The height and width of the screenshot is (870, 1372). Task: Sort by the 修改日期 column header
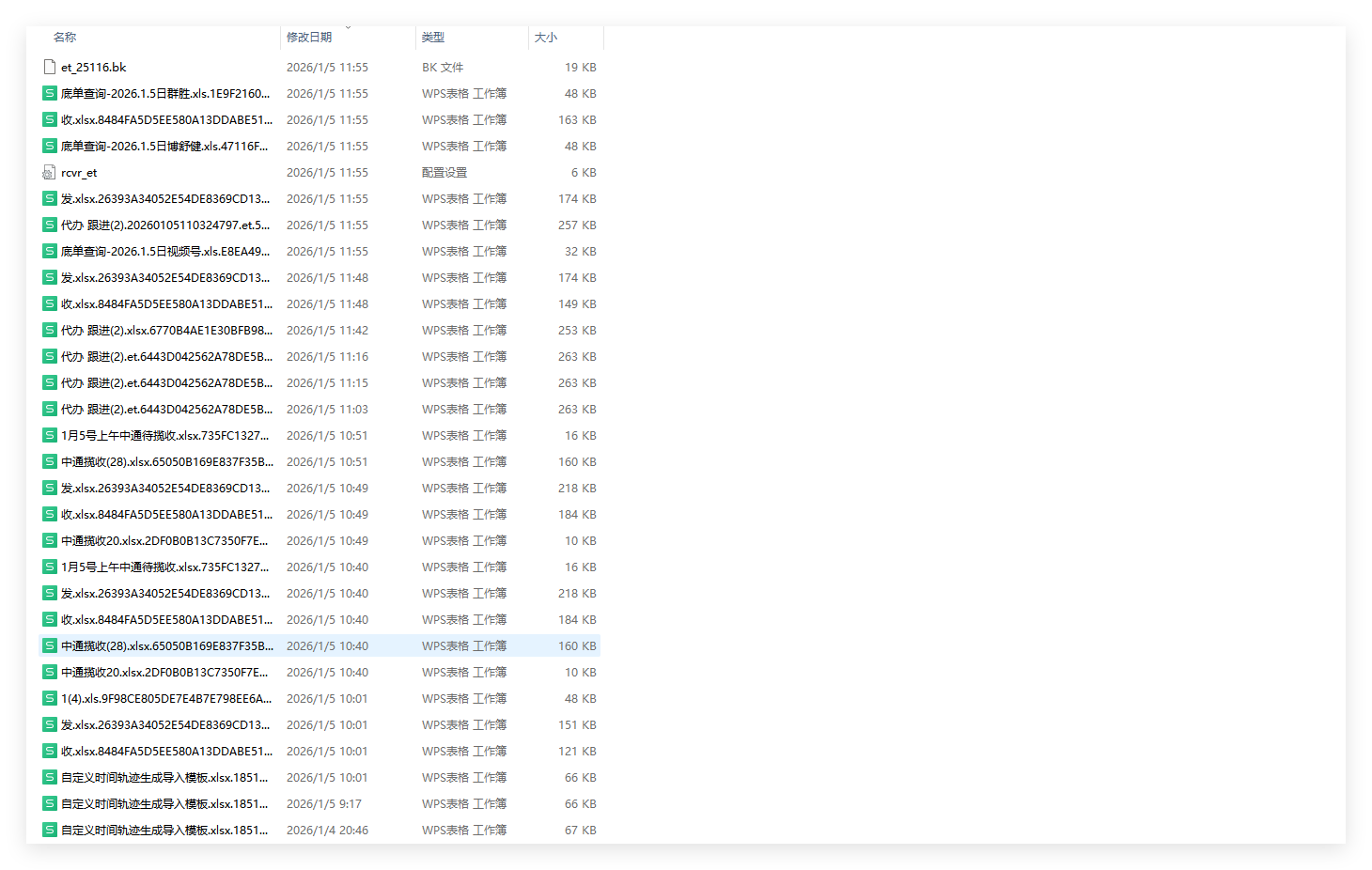pyautogui.click(x=309, y=38)
